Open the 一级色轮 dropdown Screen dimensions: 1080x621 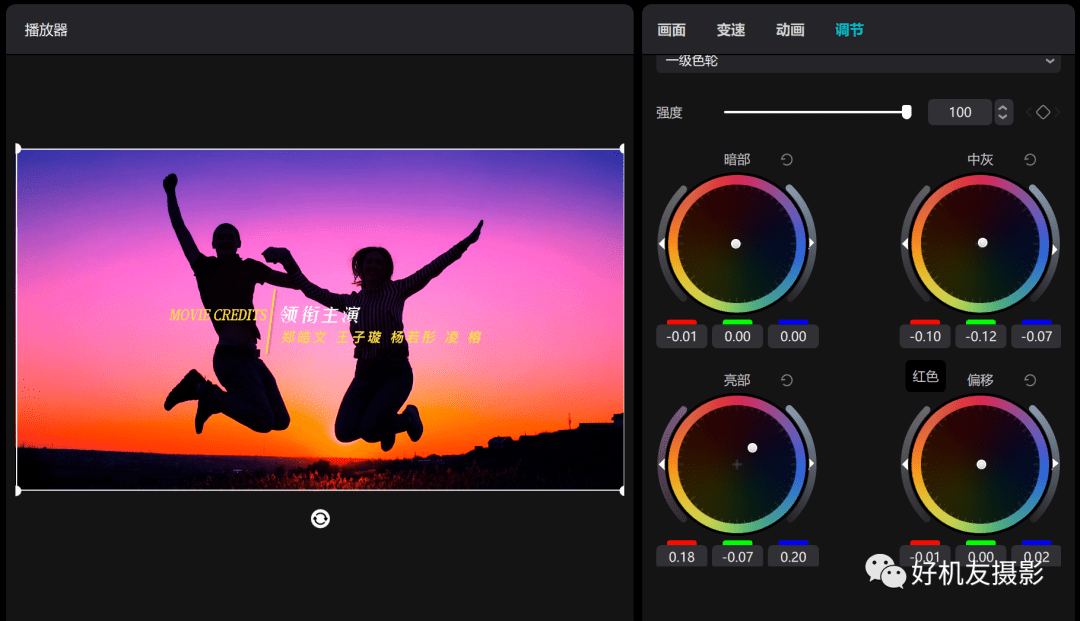[857, 61]
